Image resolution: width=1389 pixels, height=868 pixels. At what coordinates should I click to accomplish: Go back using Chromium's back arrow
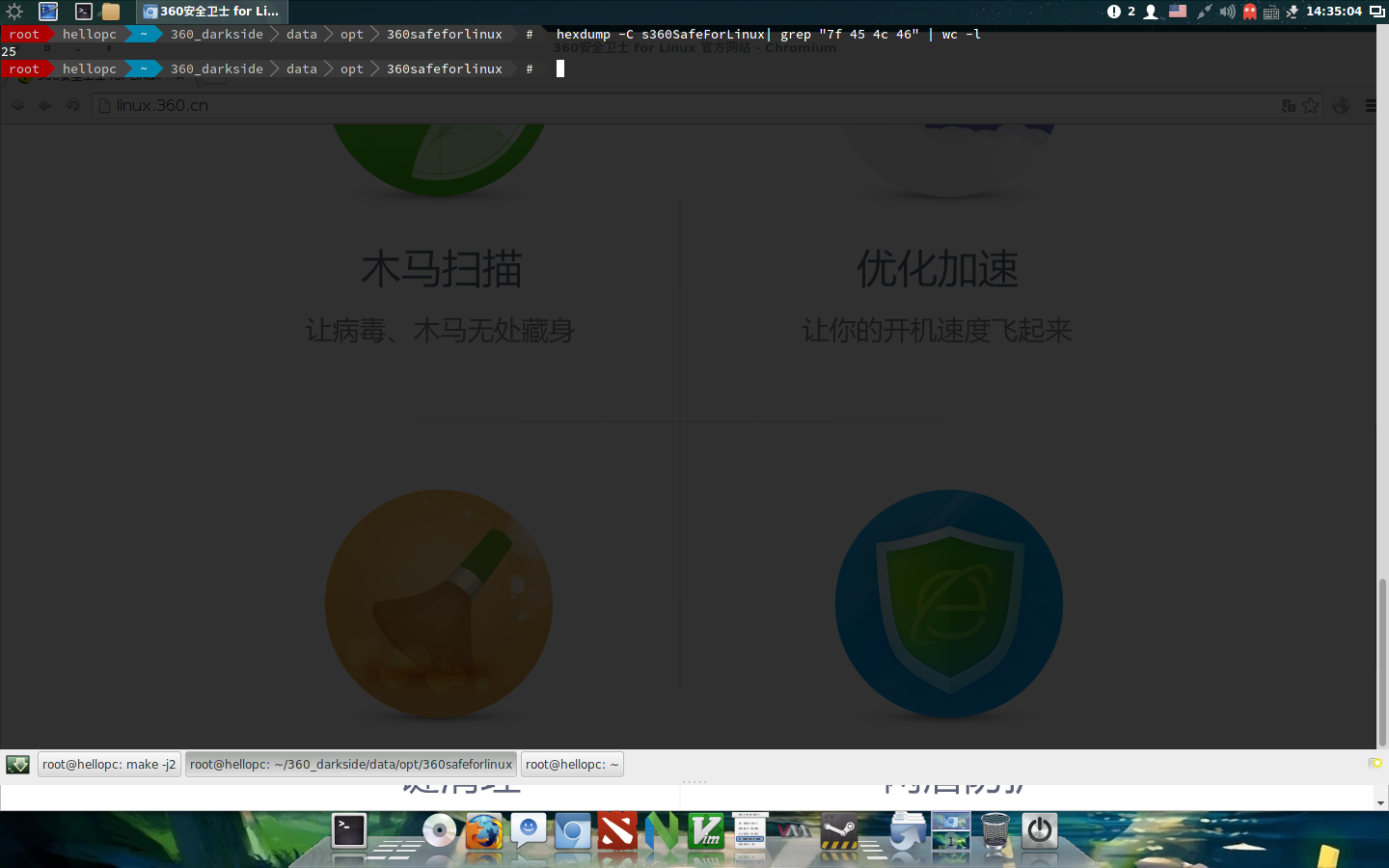point(18,105)
